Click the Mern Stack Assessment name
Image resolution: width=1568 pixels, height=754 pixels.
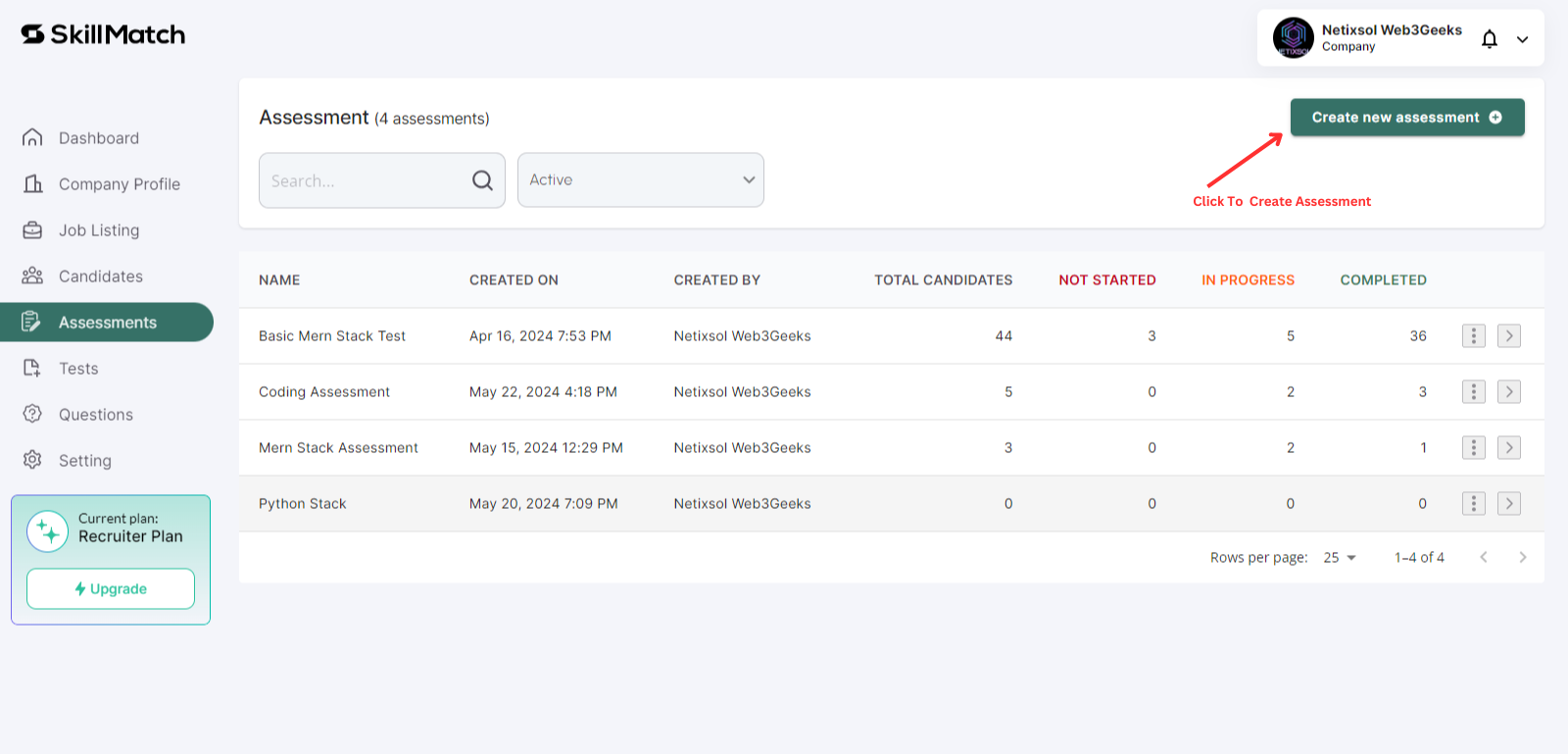tap(338, 448)
